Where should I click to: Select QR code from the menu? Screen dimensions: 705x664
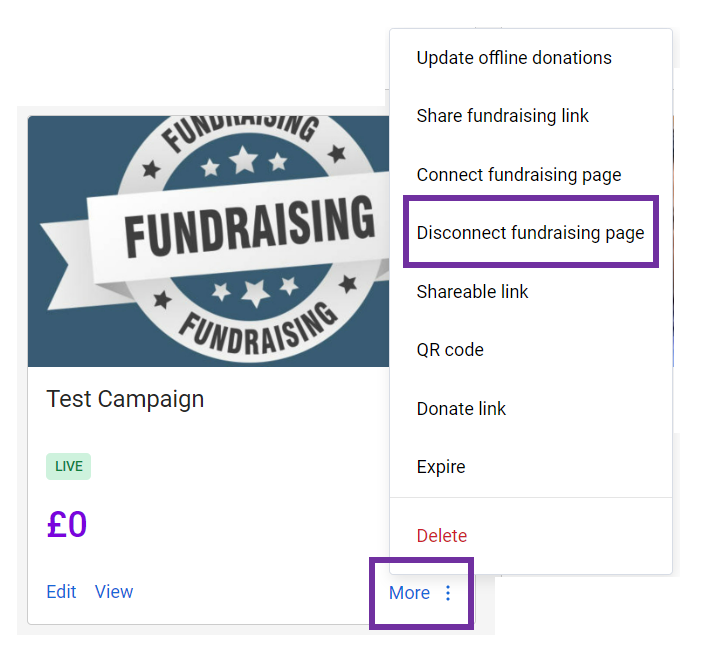pyautogui.click(x=450, y=350)
